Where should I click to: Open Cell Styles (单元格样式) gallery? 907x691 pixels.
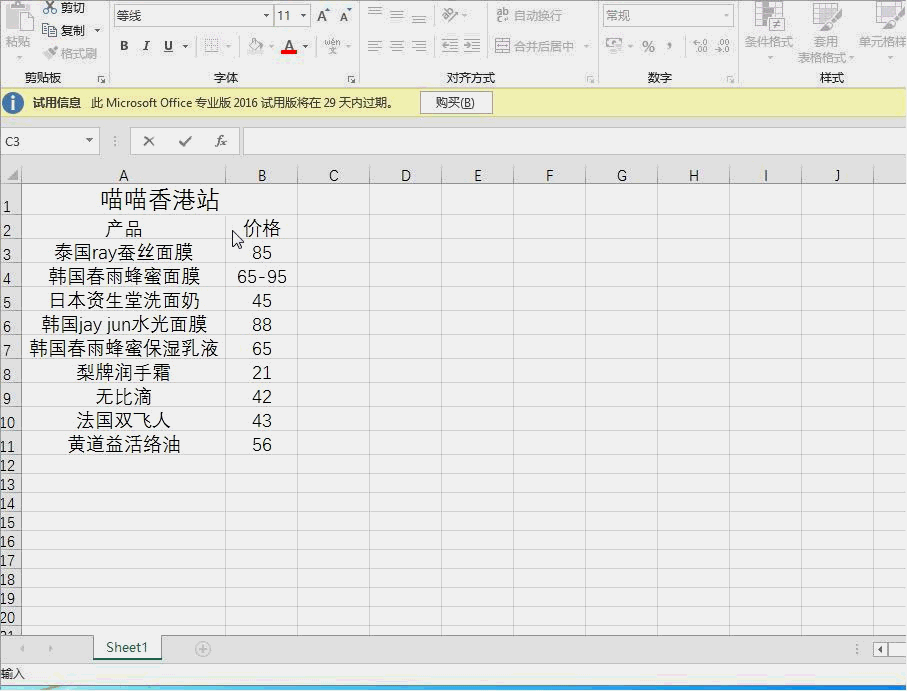click(x=882, y=29)
